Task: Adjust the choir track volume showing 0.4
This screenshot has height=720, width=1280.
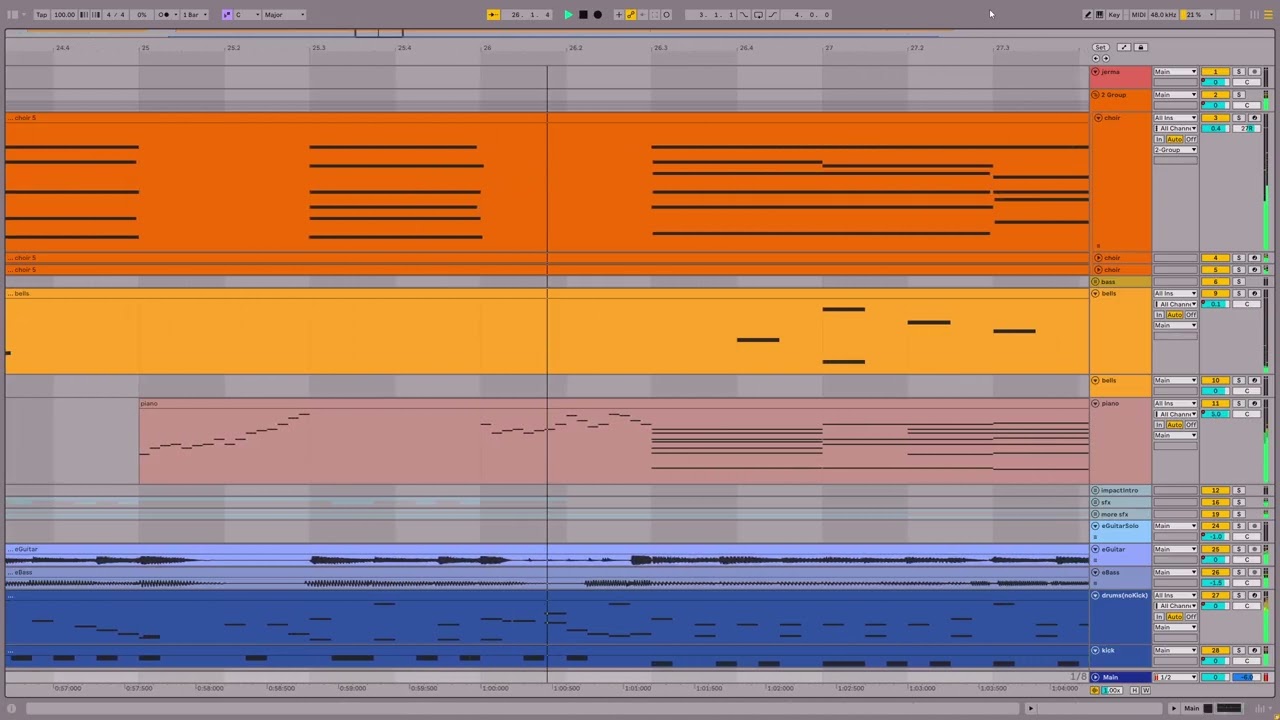Action: point(1215,129)
